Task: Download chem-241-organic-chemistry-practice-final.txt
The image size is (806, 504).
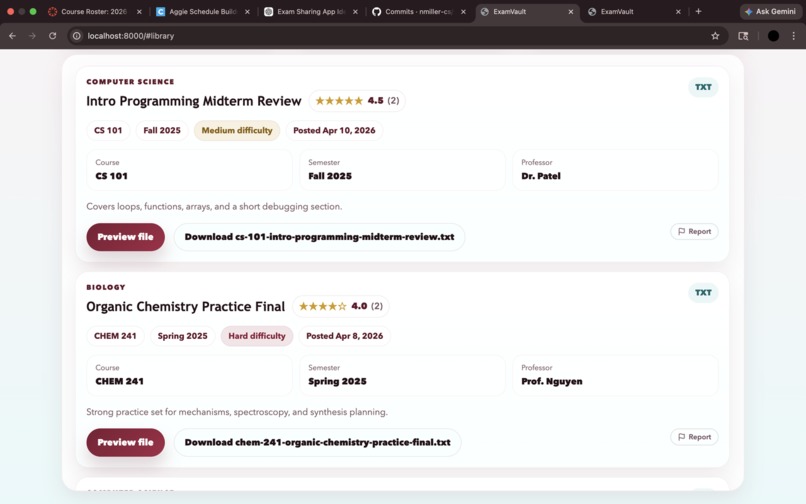Action: pos(317,442)
